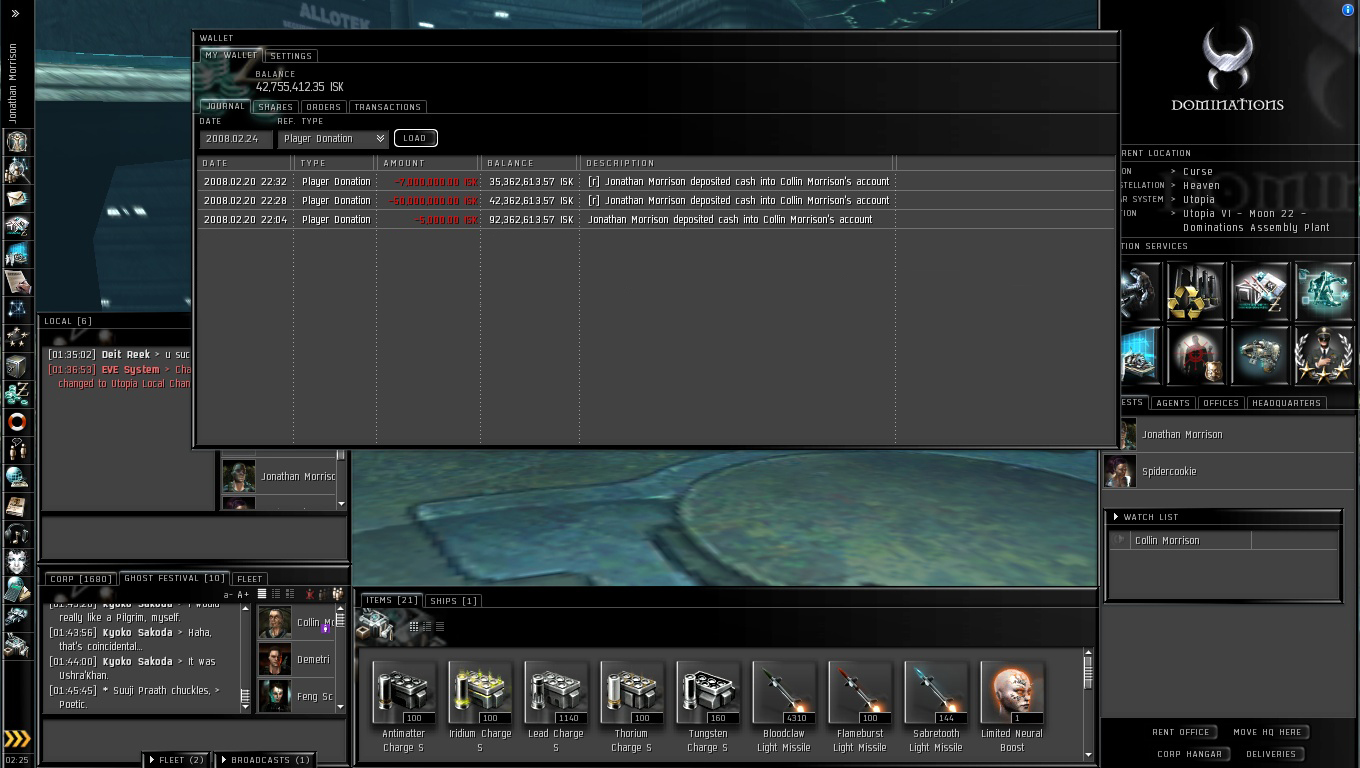Open the Ships [1] hangar tab
Viewport: 1360px width, 768px height.
click(454, 601)
